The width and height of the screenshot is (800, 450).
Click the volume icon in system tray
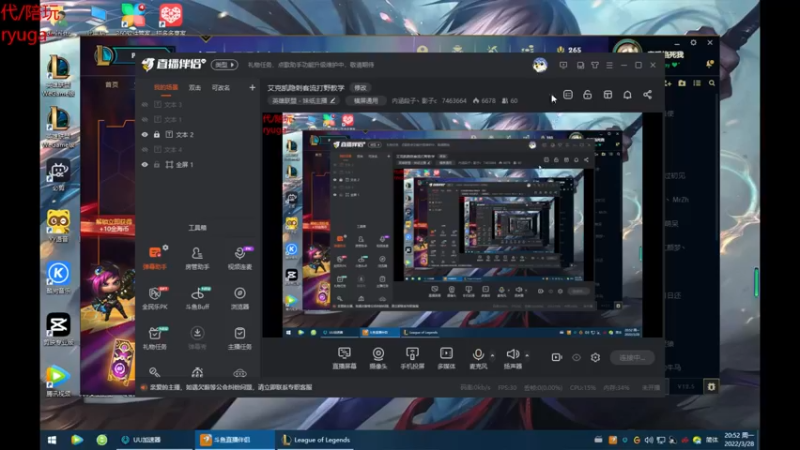(x=648, y=440)
